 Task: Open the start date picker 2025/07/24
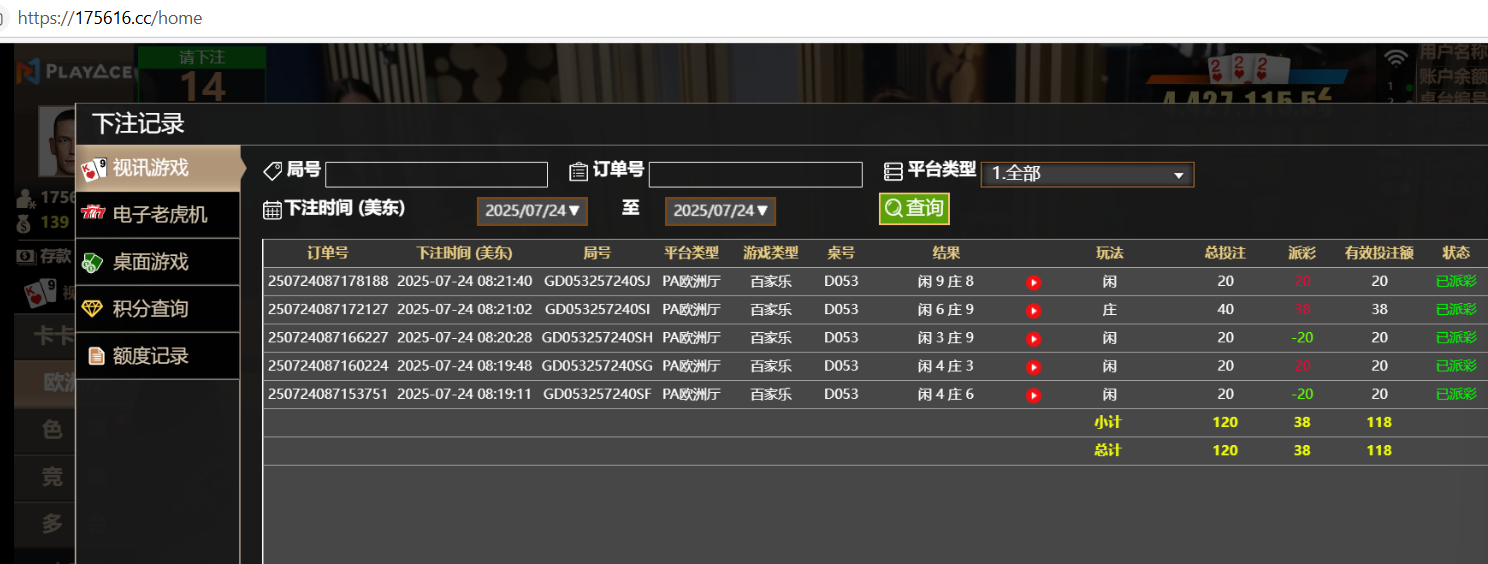point(531,211)
